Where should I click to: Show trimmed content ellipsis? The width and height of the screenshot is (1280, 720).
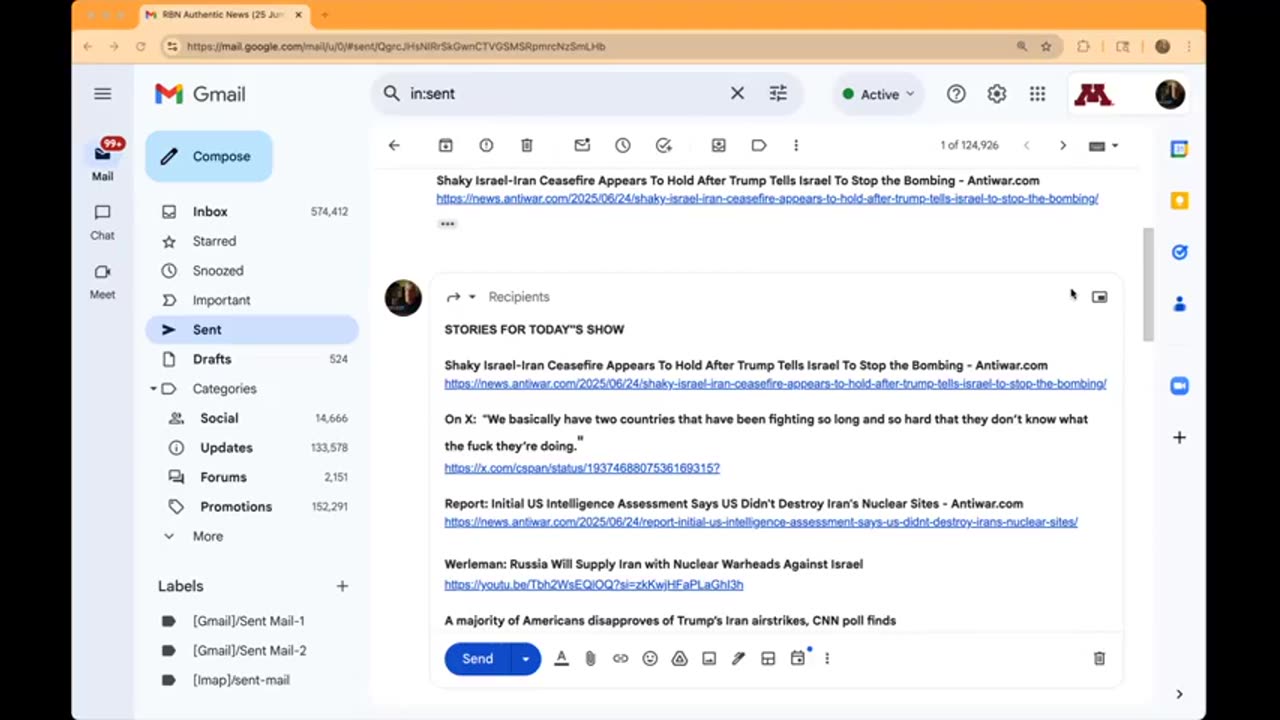tap(447, 223)
